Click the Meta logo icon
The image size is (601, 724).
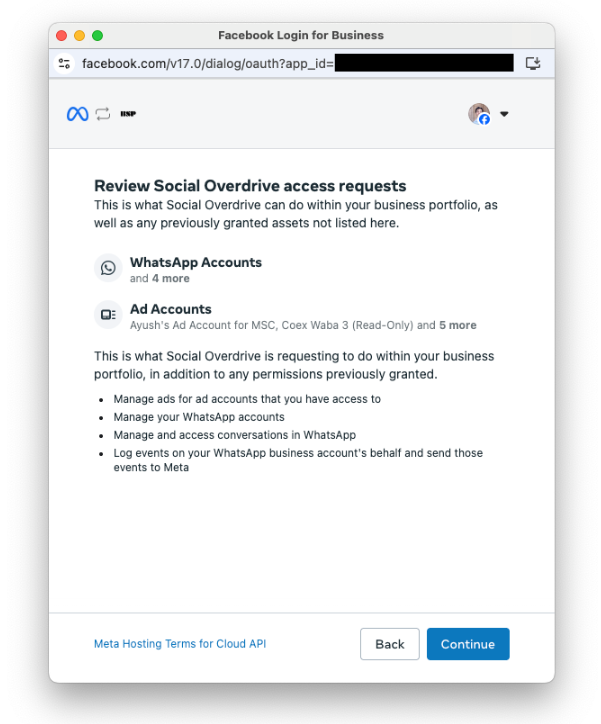tap(78, 114)
